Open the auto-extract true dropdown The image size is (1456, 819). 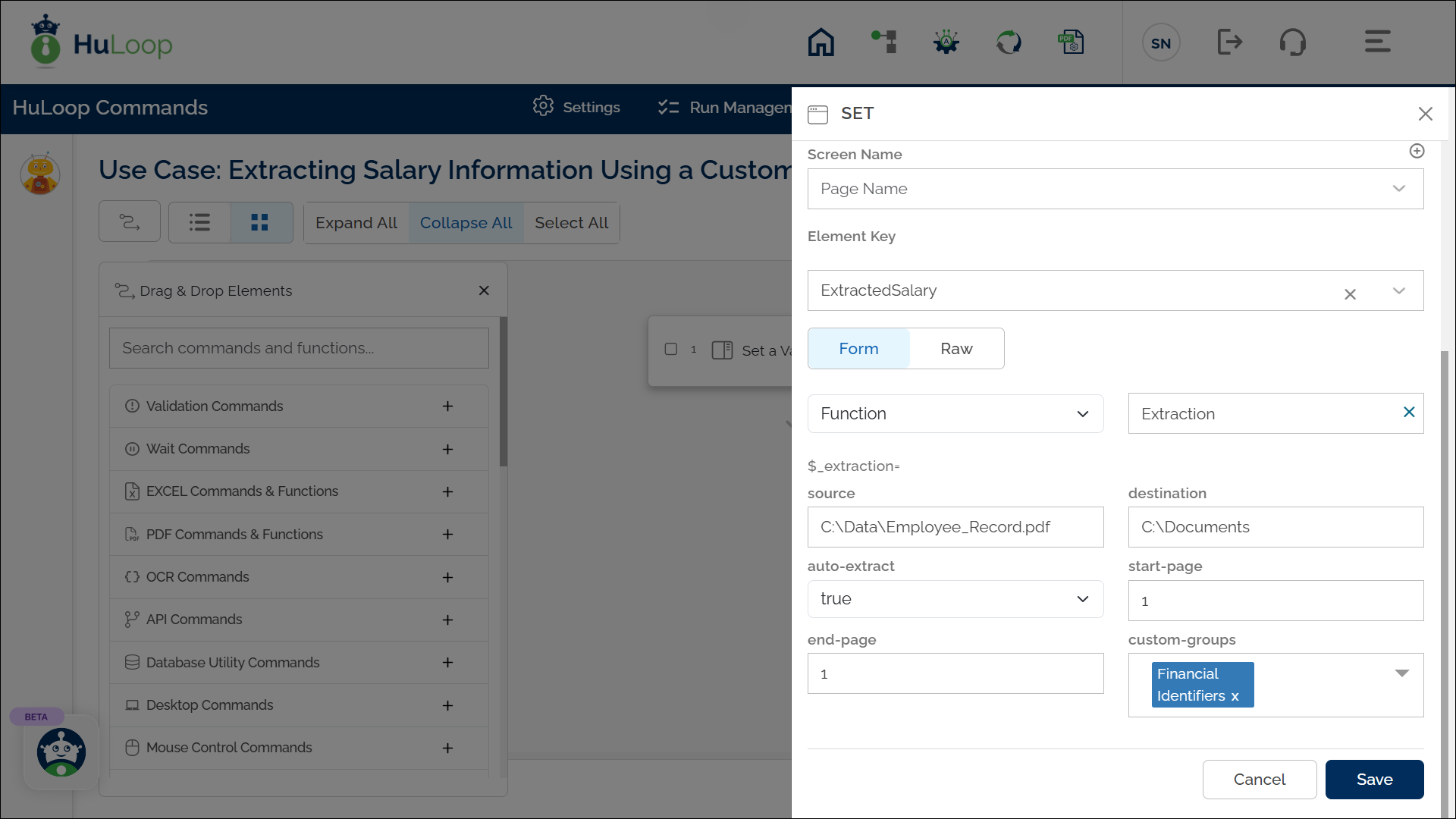[x=955, y=599]
